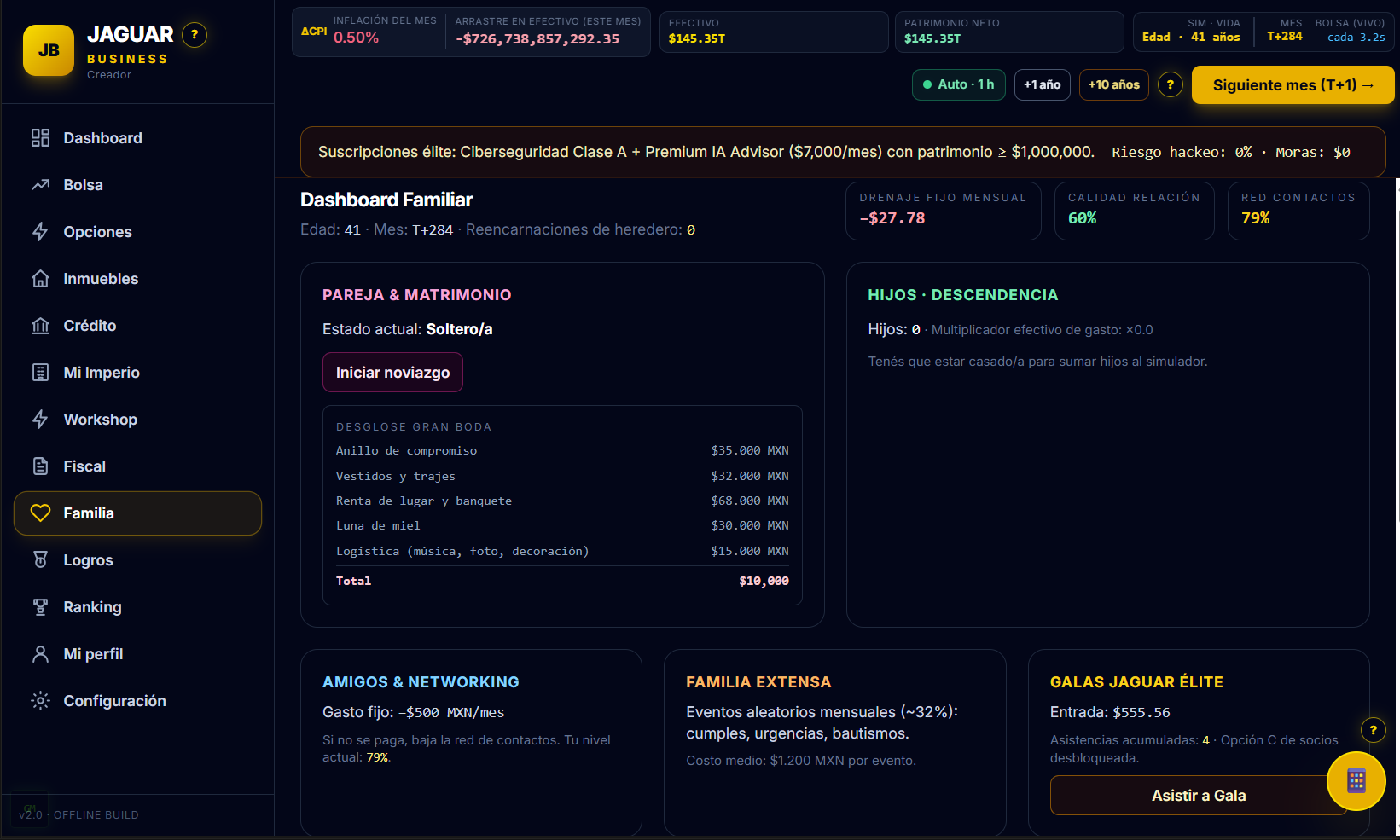This screenshot has height=840, width=1400.
Task: View the Ranking page
Action: pos(137,607)
